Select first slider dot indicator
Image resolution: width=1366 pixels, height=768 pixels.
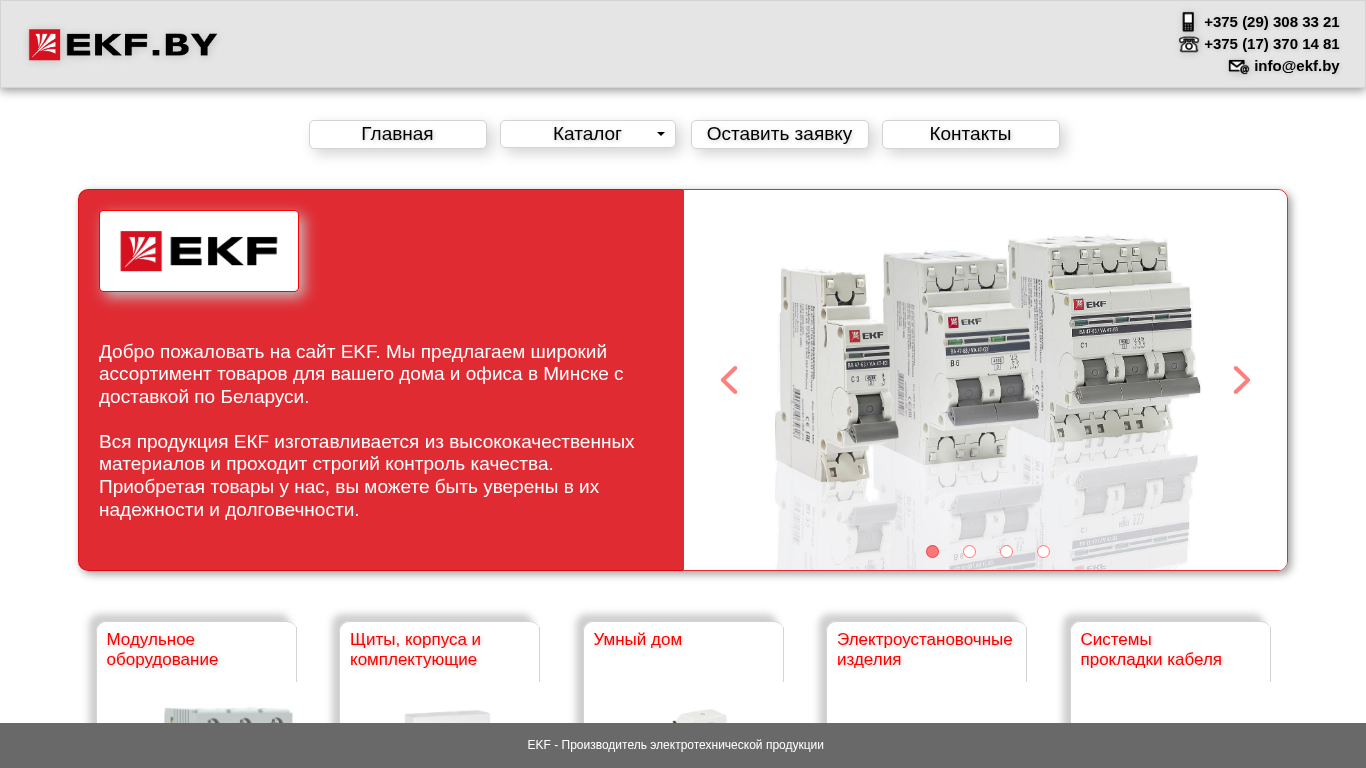coord(932,552)
